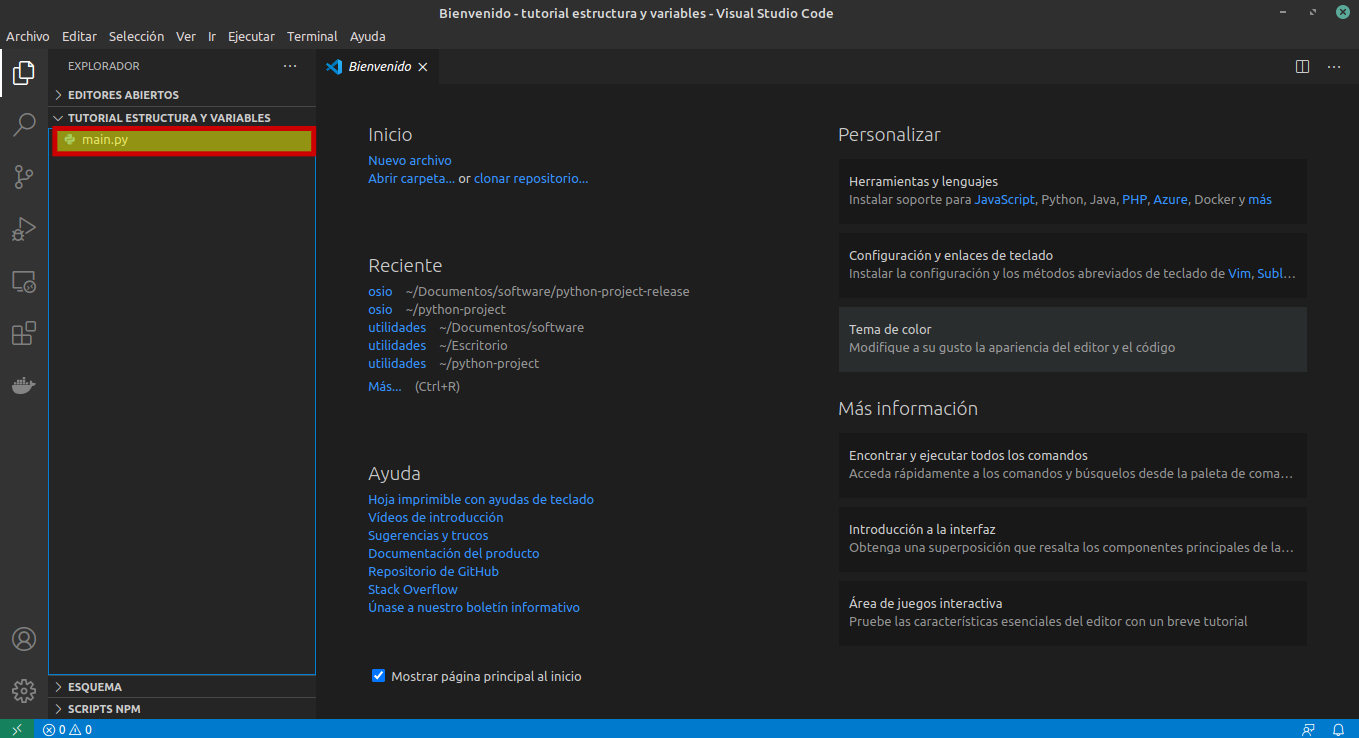Open Repositorio de GitHub link

(x=433, y=571)
